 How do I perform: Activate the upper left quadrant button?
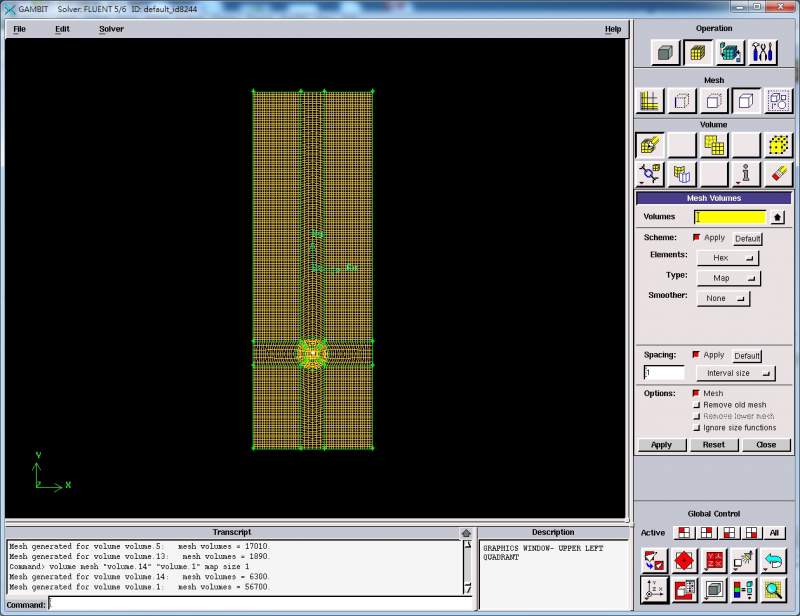(x=684, y=533)
